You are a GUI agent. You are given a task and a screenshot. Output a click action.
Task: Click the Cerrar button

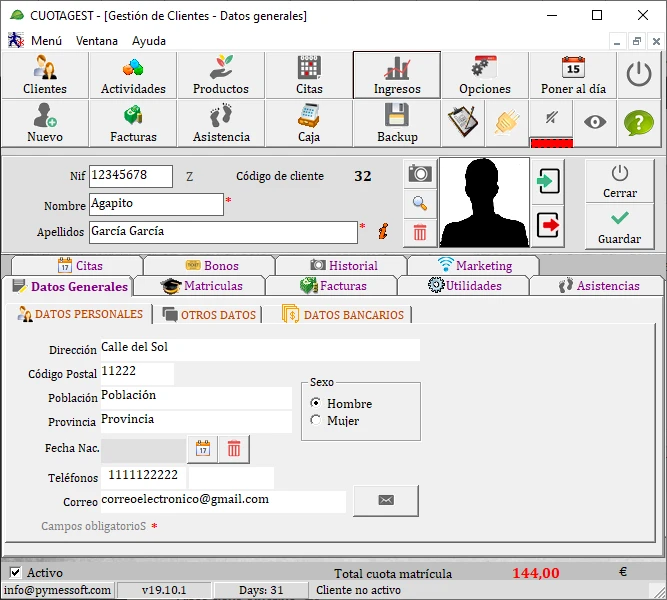click(x=619, y=181)
